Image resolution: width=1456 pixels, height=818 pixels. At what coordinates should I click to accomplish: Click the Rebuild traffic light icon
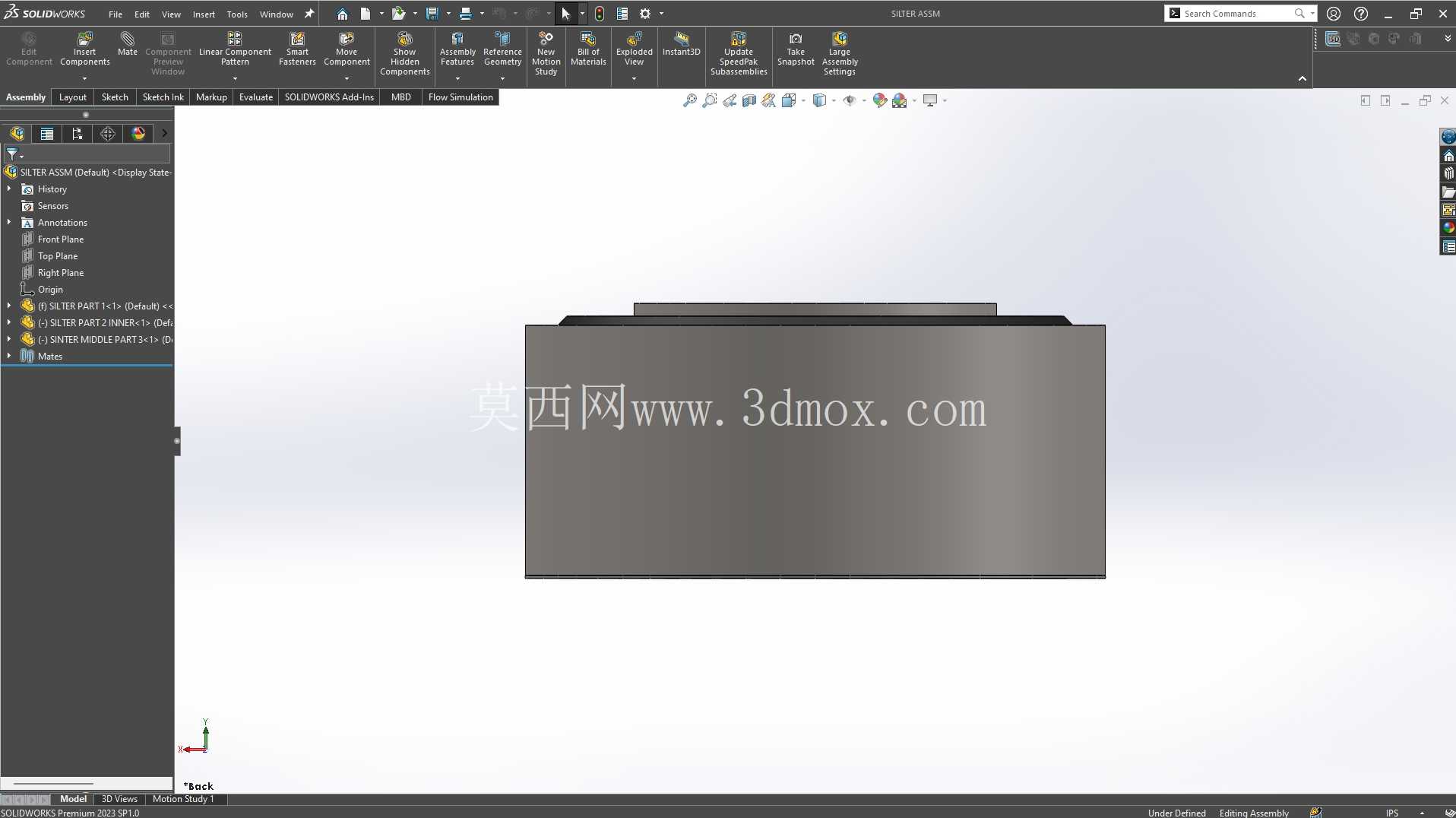599,14
